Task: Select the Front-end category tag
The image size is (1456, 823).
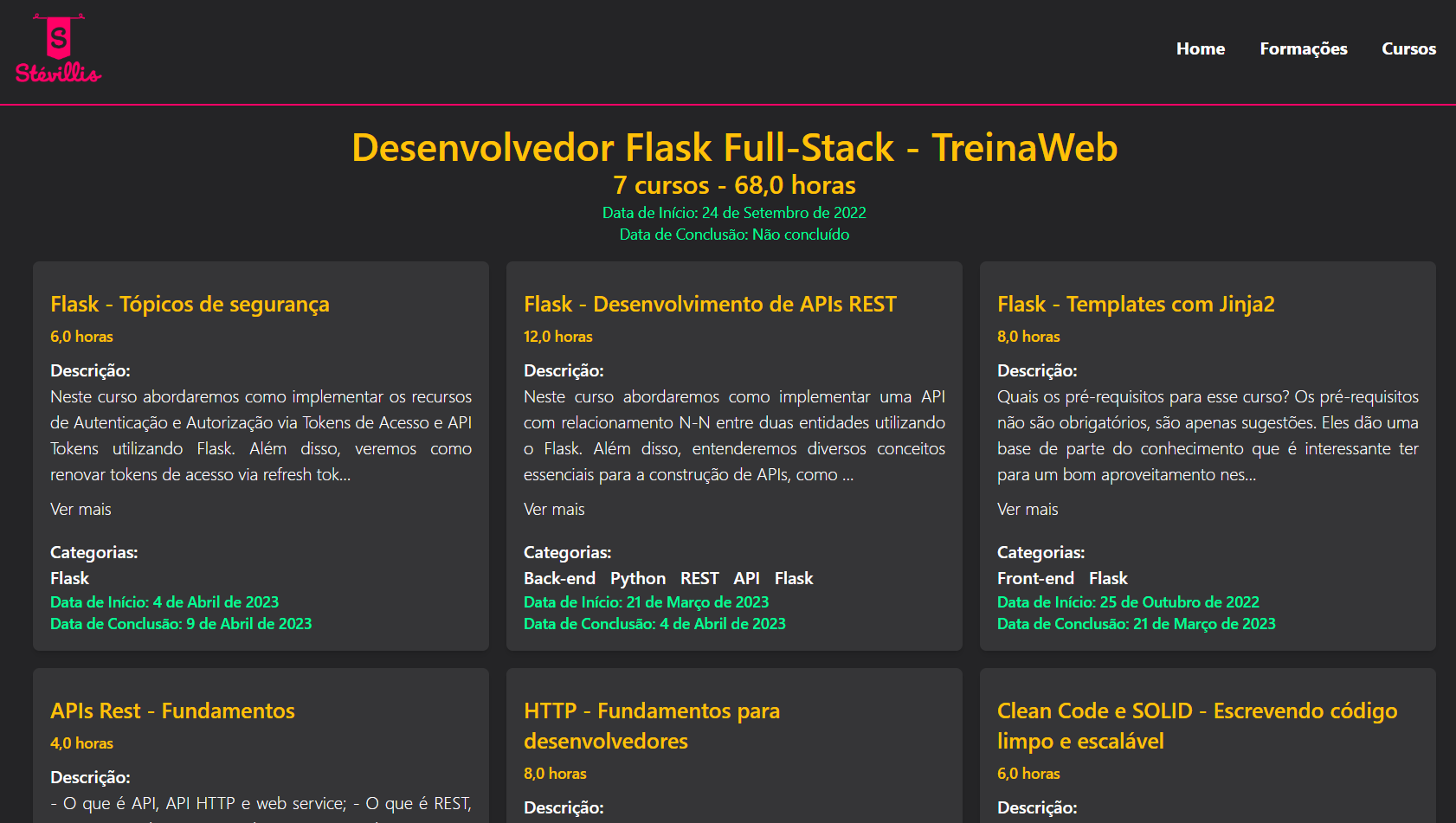Action: (x=1035, y=579)
